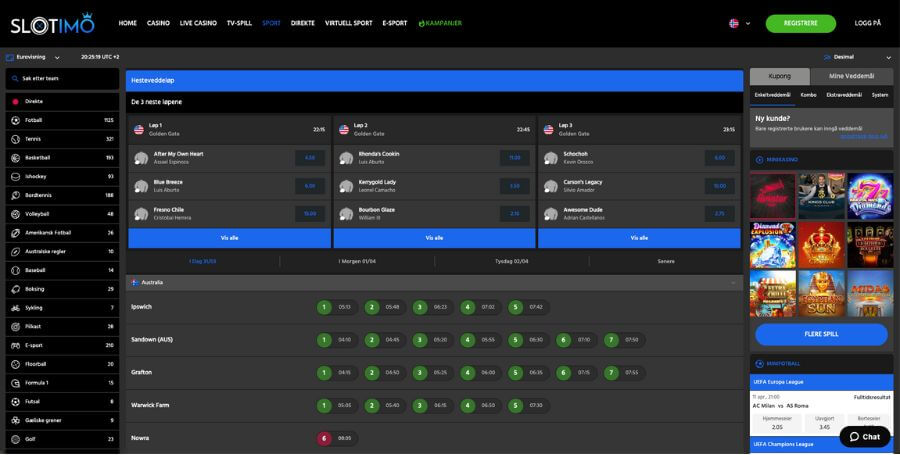This screenshot has width=900, height=455.
Task: Select the Golf icon in sidebar
Action: click(x=15, y=439)
